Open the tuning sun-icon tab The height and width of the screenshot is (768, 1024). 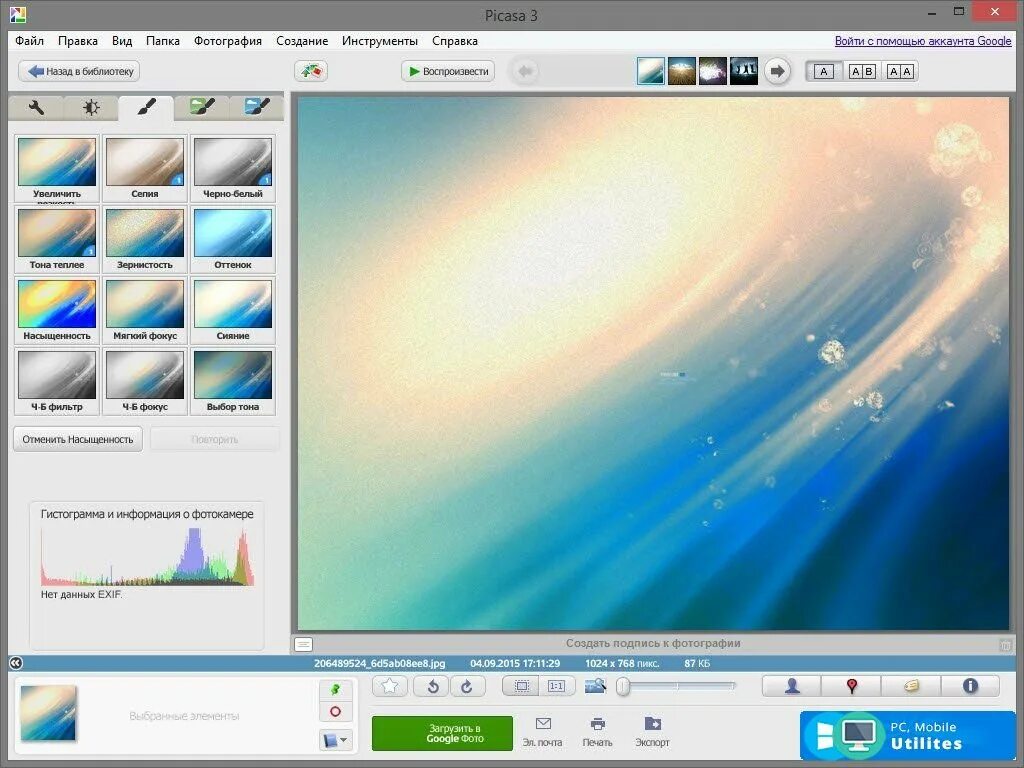[91, 108]
